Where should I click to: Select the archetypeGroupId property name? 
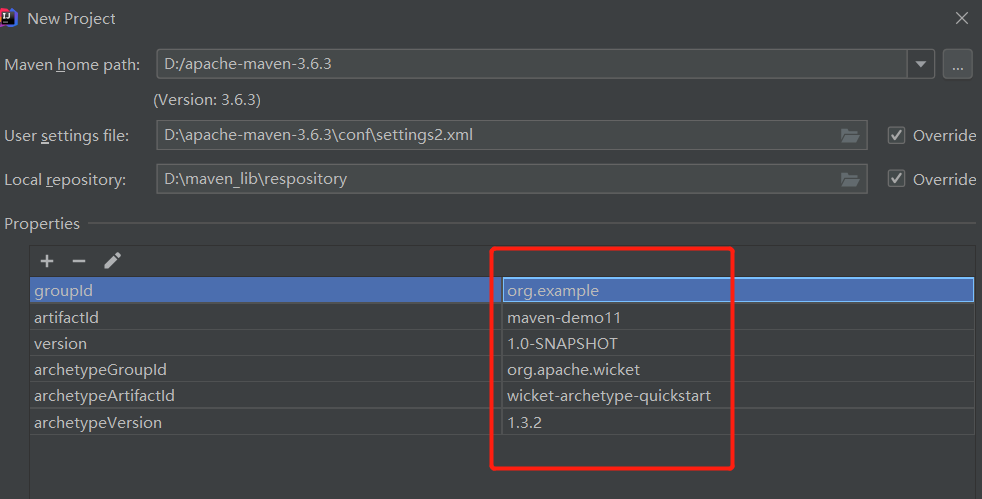click(100, 370)
